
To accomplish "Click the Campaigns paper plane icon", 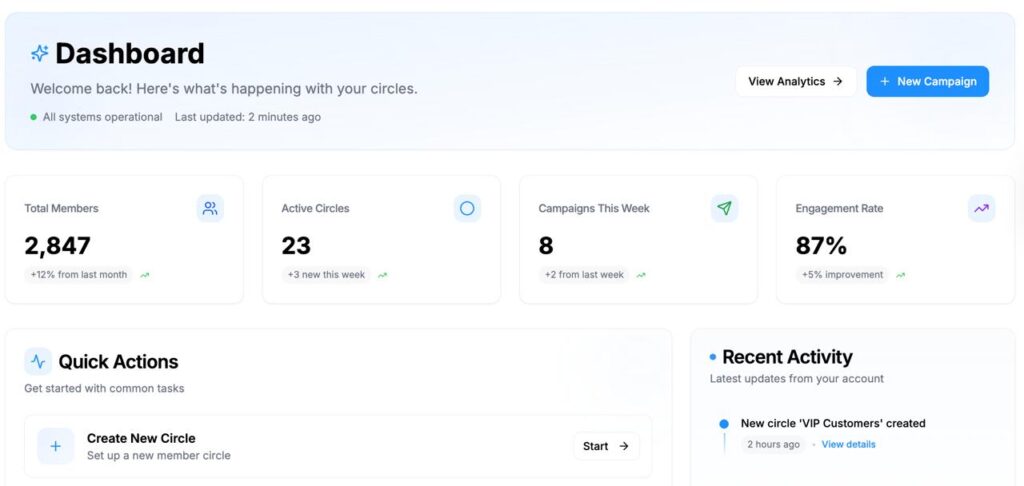I will [x=725, y=208].
